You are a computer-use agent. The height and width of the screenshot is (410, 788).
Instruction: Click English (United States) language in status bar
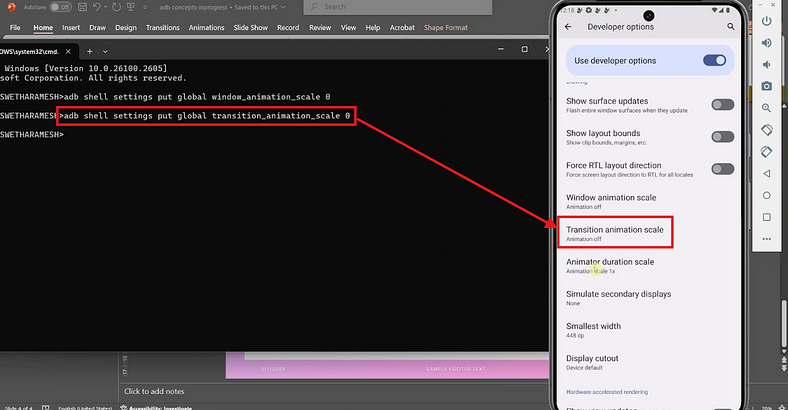pos(85,407)
